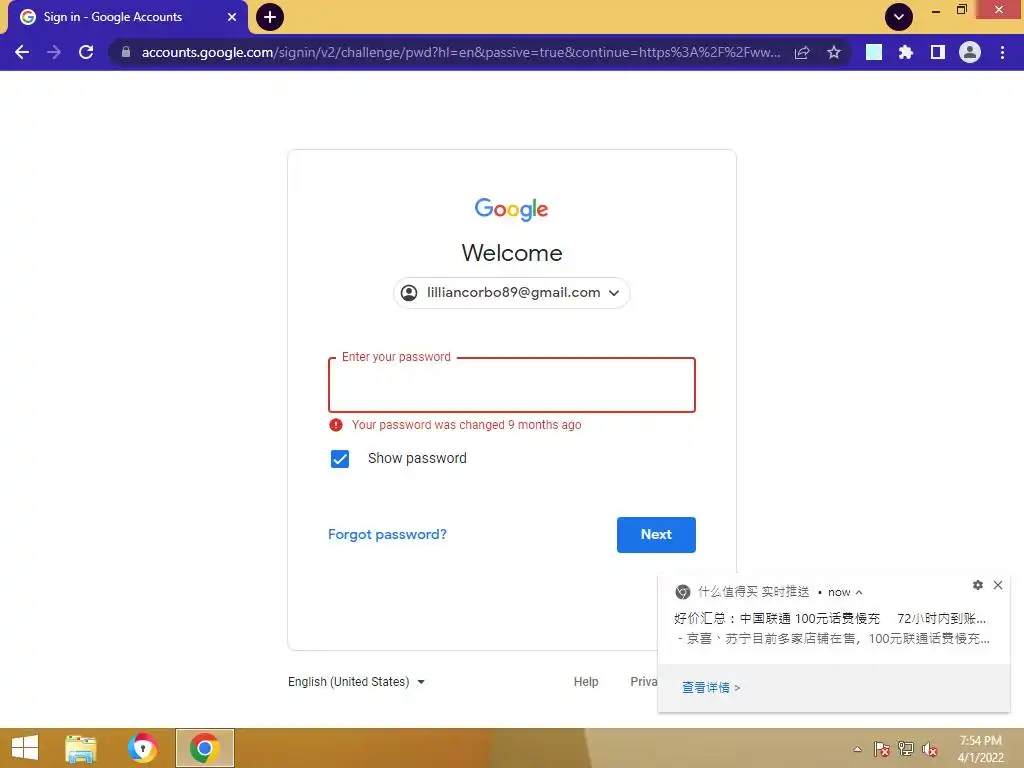Click the Chrome taskbar icon

click(x=204, y=748)
